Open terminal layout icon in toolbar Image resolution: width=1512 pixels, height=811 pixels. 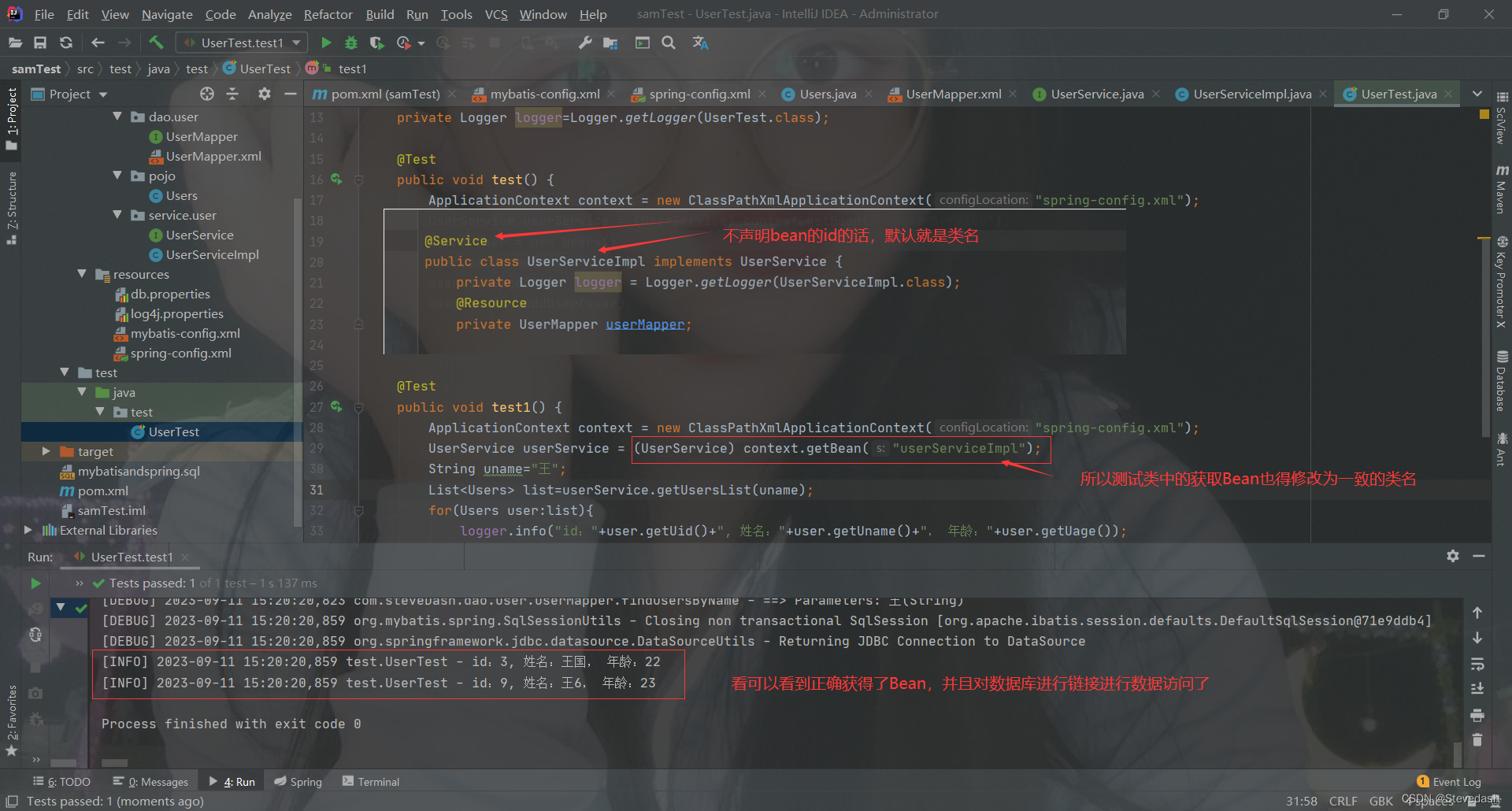[643, 43]
